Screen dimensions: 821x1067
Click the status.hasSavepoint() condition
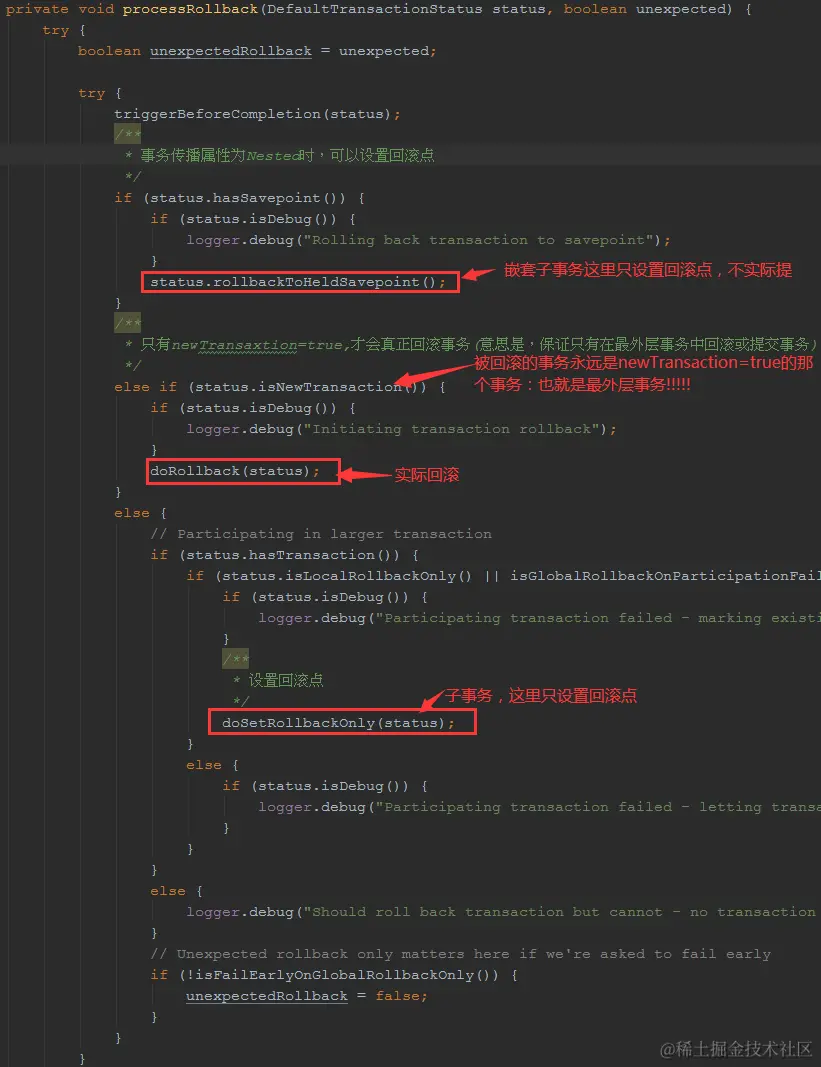248,198
